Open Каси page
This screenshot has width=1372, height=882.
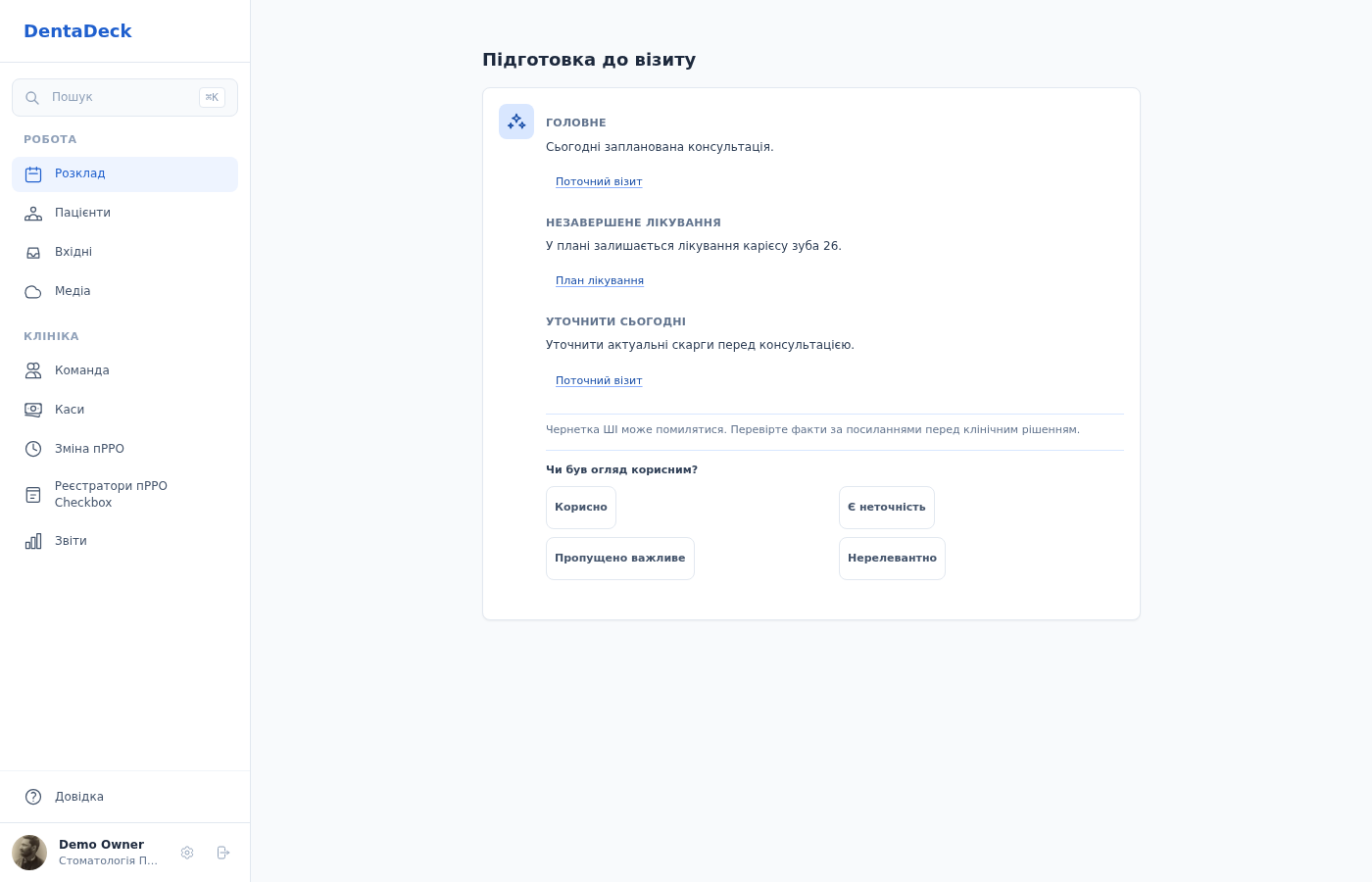(124, 410)
